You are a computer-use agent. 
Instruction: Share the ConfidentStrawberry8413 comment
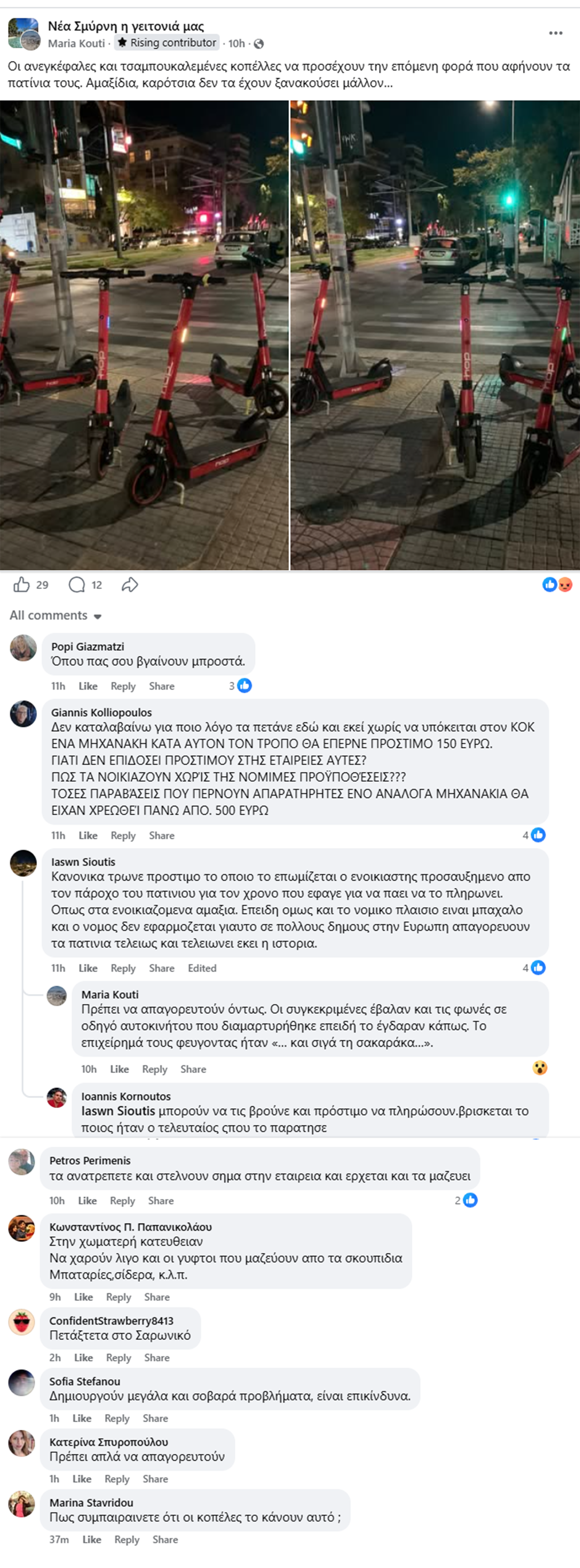click(x=156, y=1357)
